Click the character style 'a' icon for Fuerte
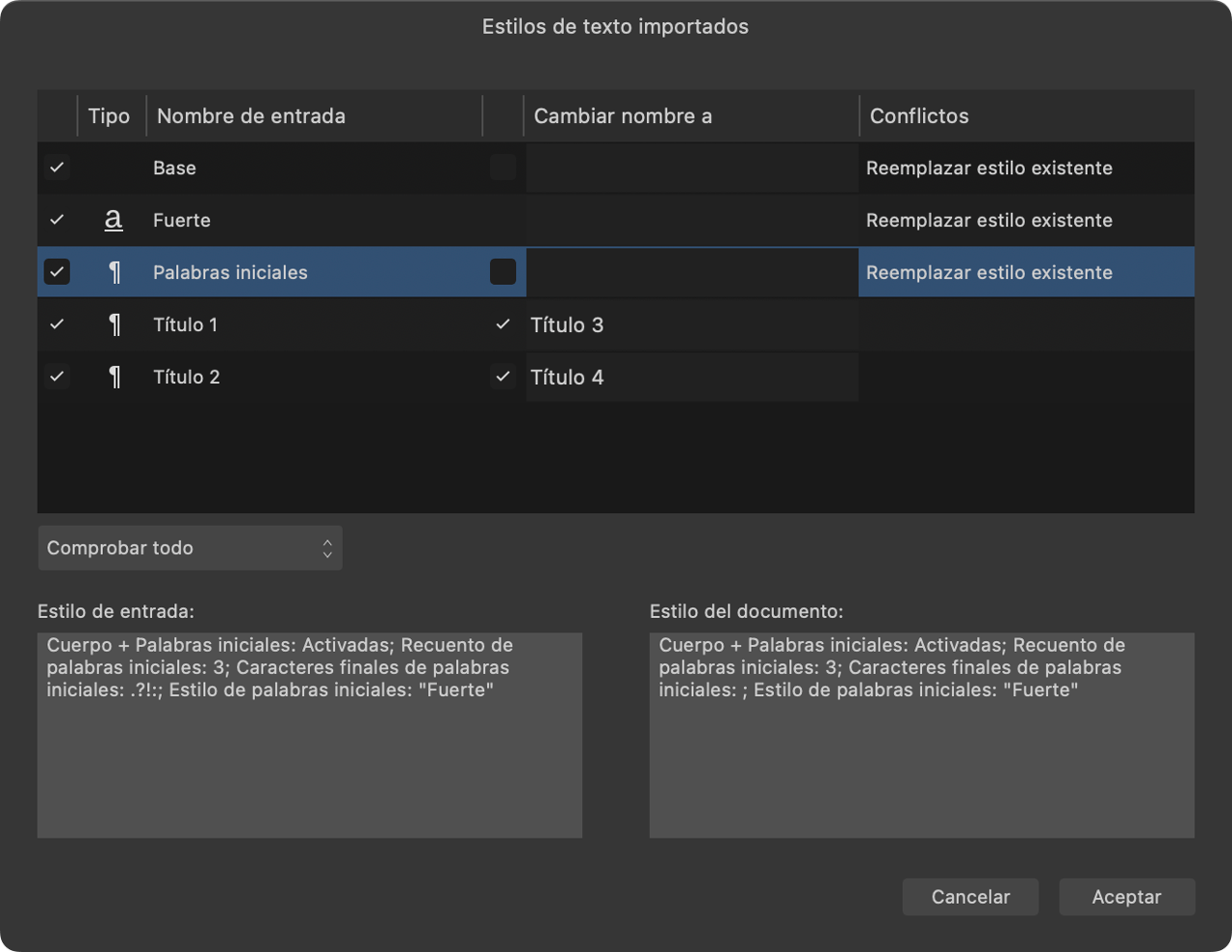Image resolution: width=1232 pixels, height=952 pixels. (114, 219)
